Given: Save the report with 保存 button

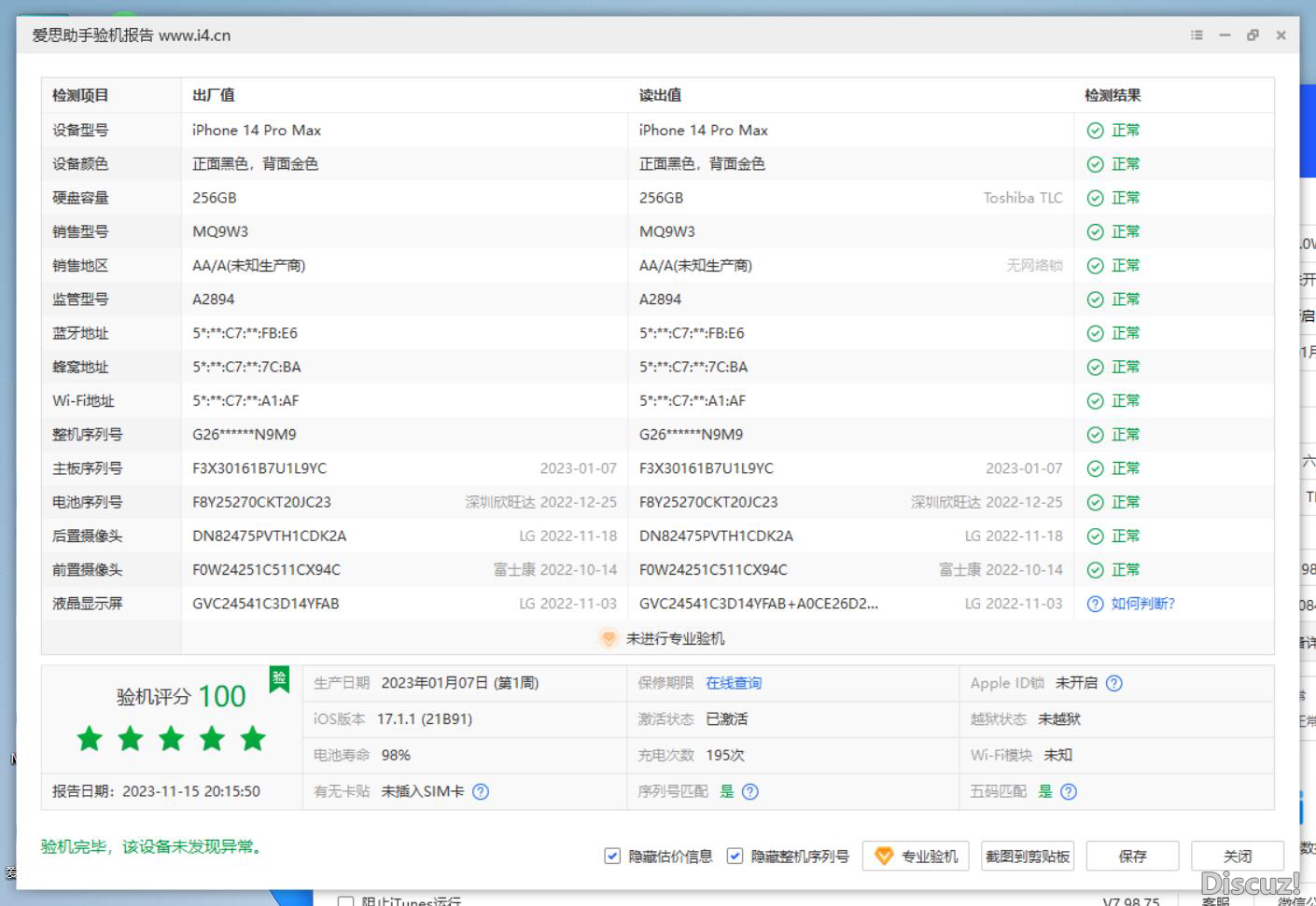Looking at the screenshot, I should (1132, 856).
